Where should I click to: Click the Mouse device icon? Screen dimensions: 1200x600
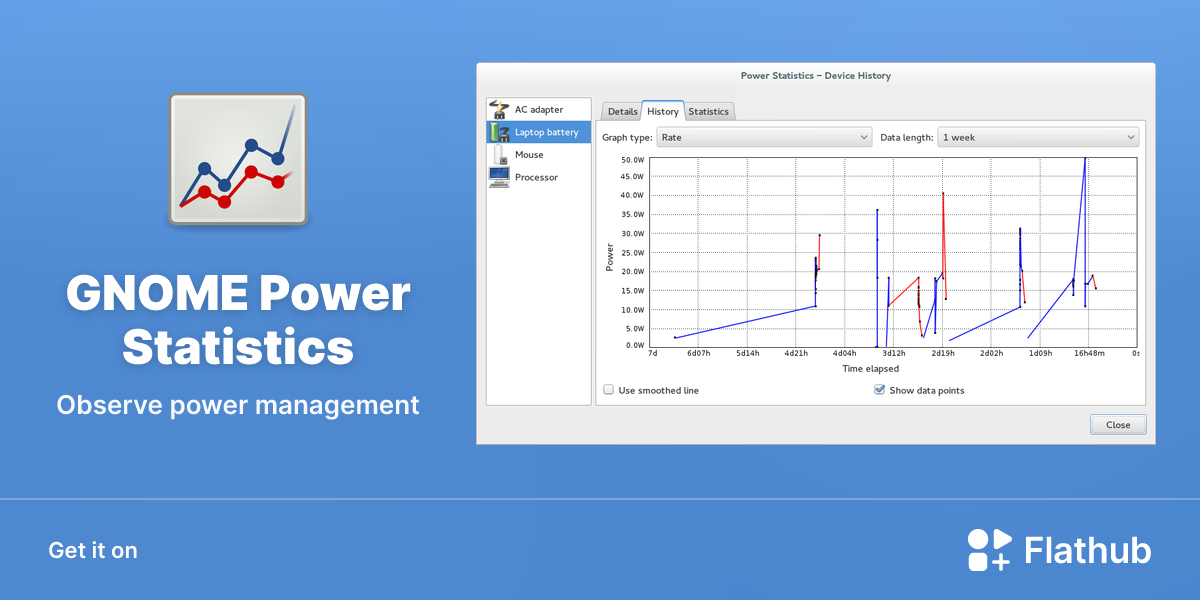(499, 155)
